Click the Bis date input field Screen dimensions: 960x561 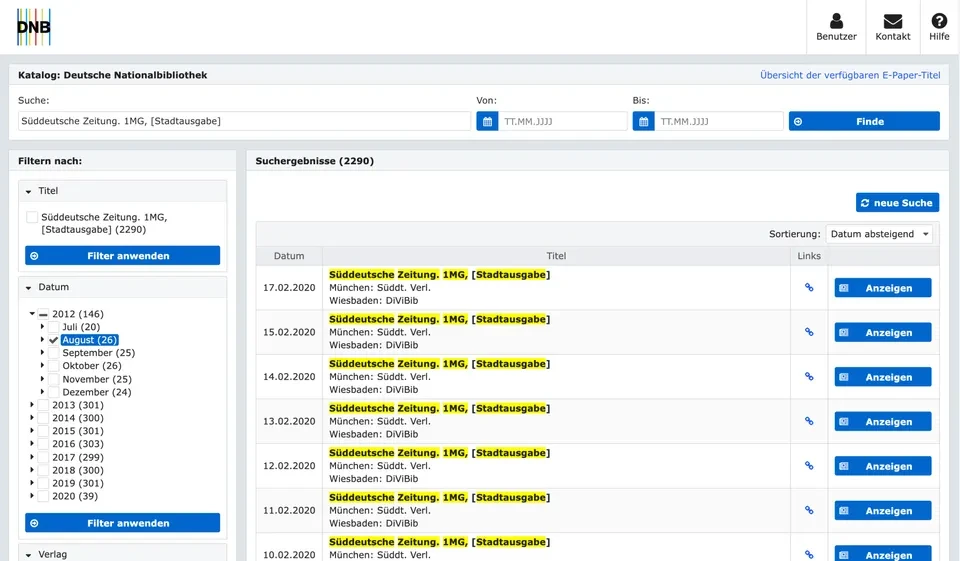click(718, 121)
